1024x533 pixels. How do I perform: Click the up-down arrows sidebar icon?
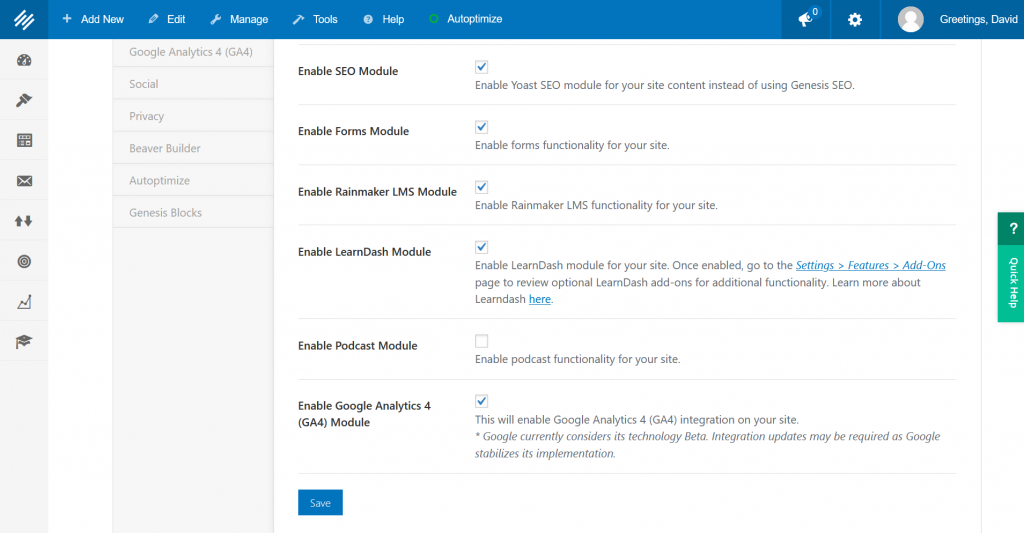24,221
